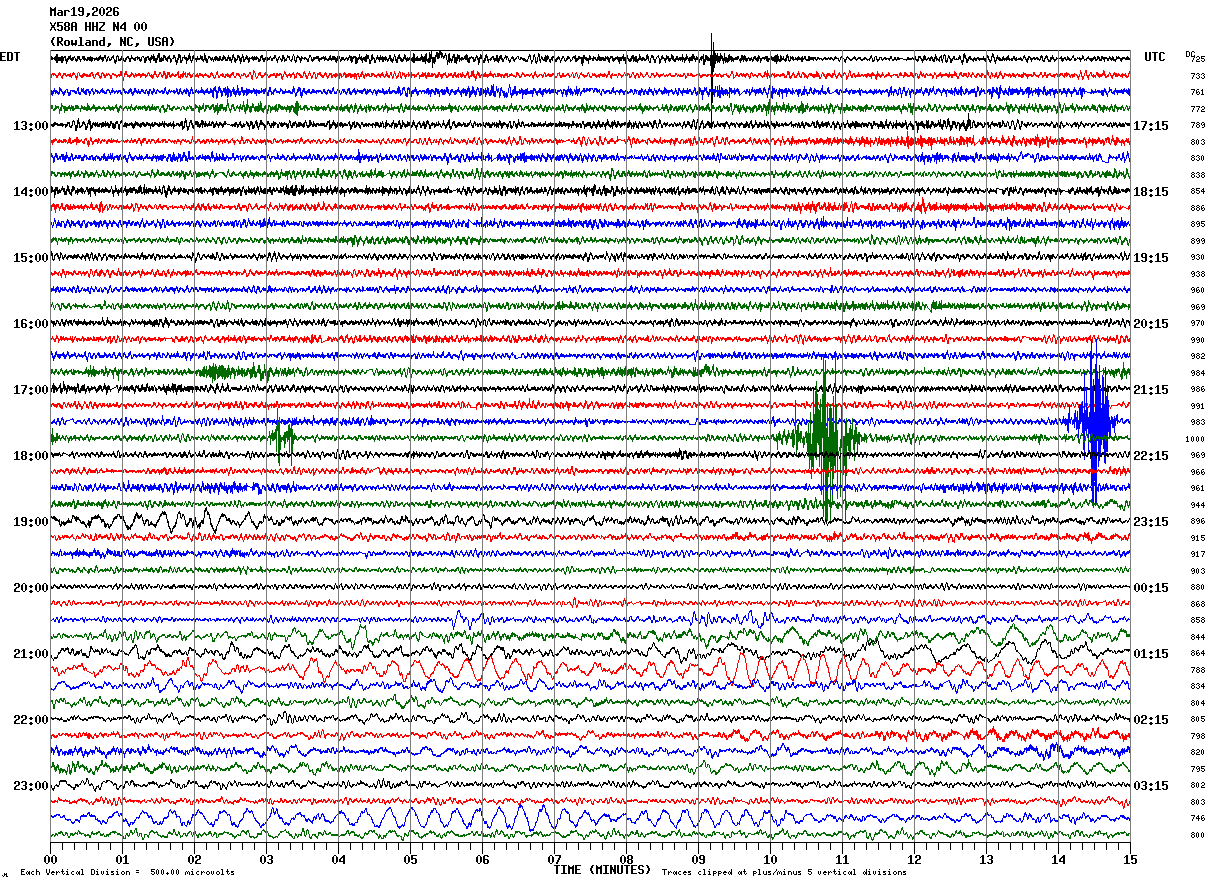Click the DC value 789
Screen dimensions: 1210x886
1198,126
